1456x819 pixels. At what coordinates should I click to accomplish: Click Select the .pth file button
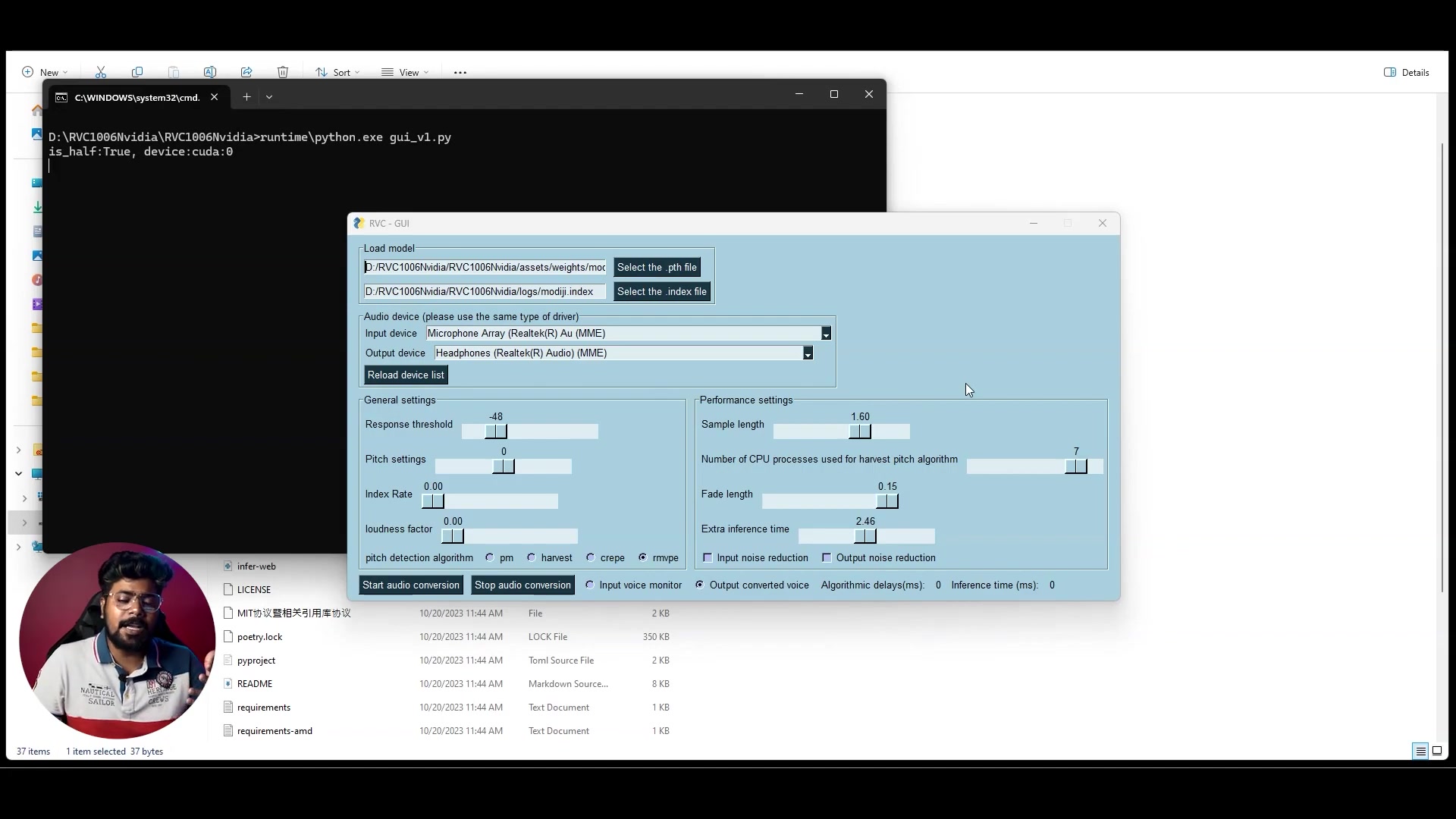coord(657,267)
